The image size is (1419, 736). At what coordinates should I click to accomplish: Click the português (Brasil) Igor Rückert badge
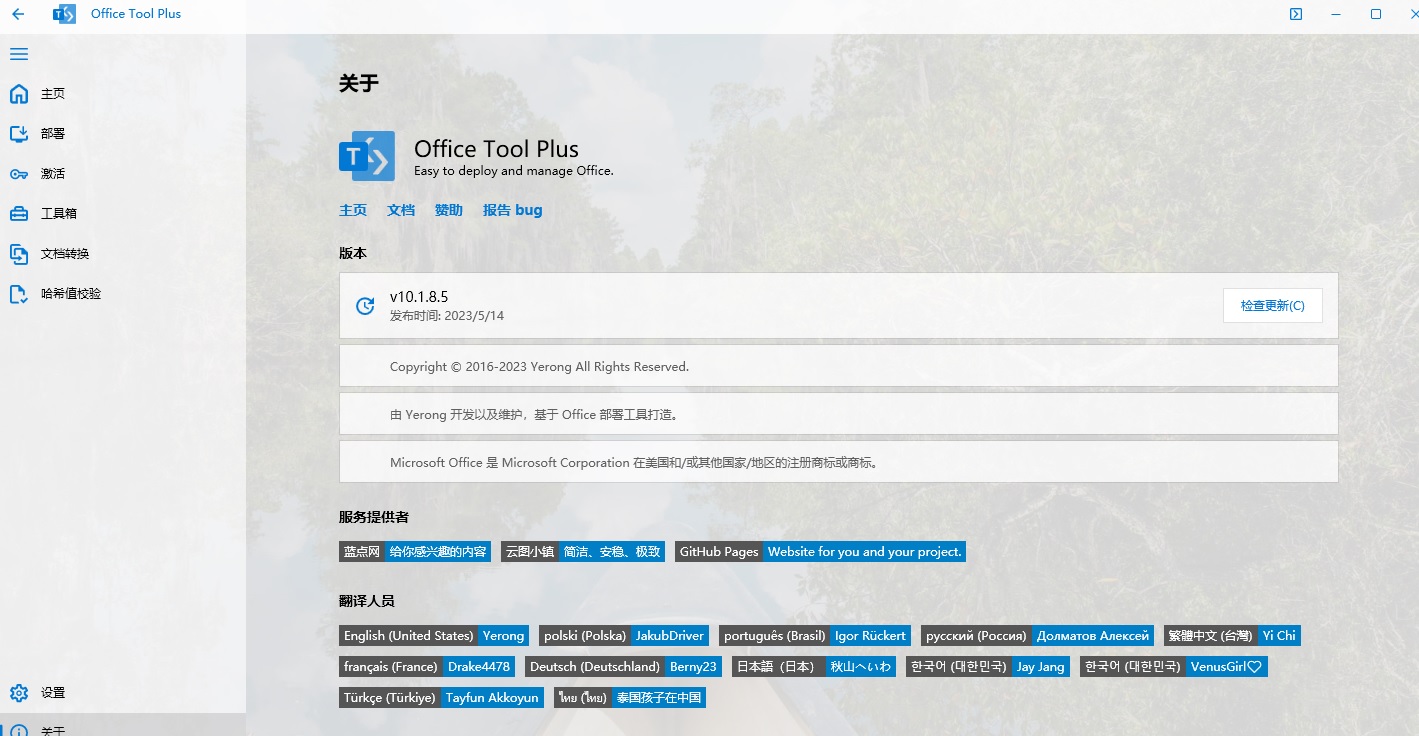[815, 636]
